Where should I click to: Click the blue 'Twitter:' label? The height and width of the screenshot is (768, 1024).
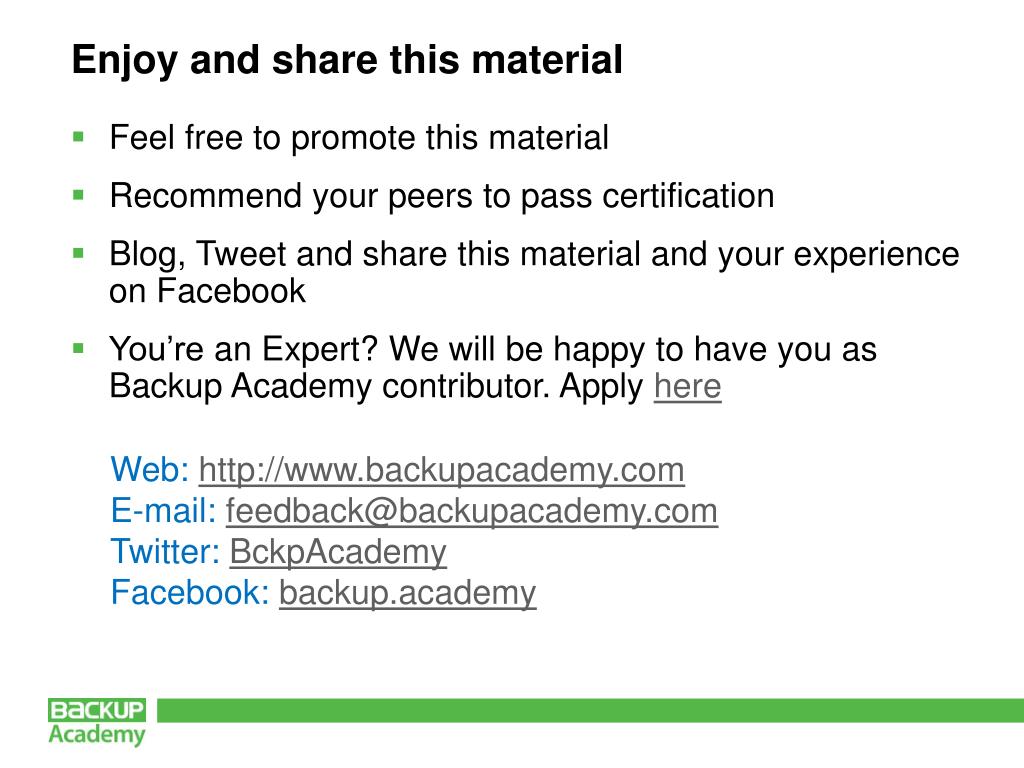pos(165,552)
